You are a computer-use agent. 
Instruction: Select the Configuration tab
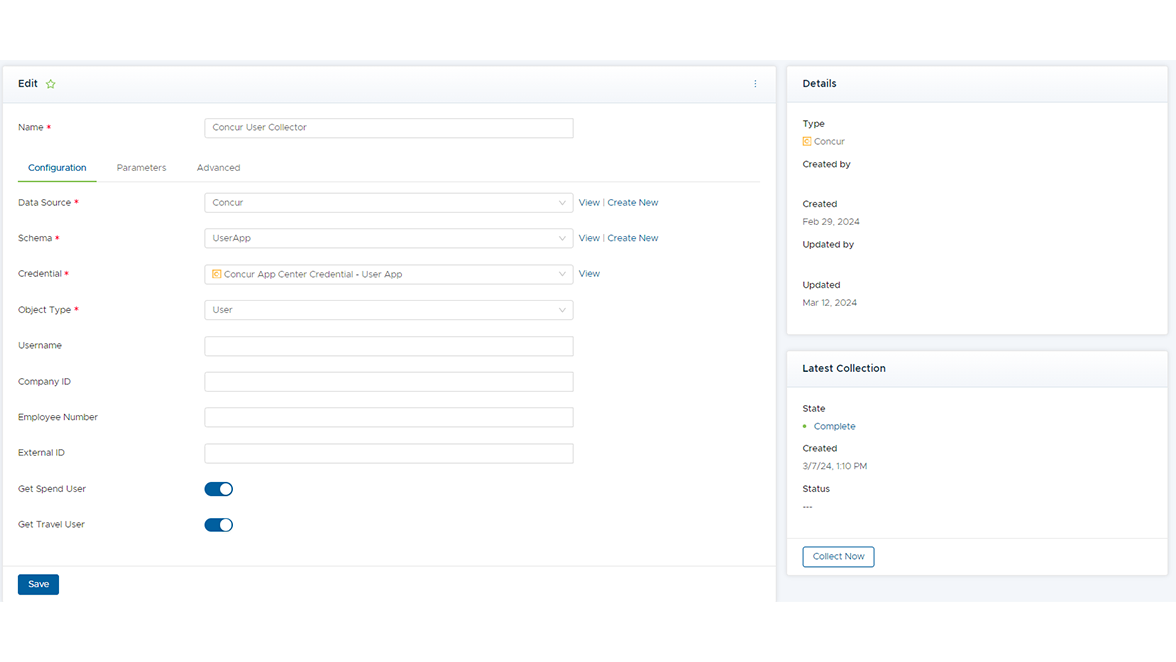[x=57, y=168]
